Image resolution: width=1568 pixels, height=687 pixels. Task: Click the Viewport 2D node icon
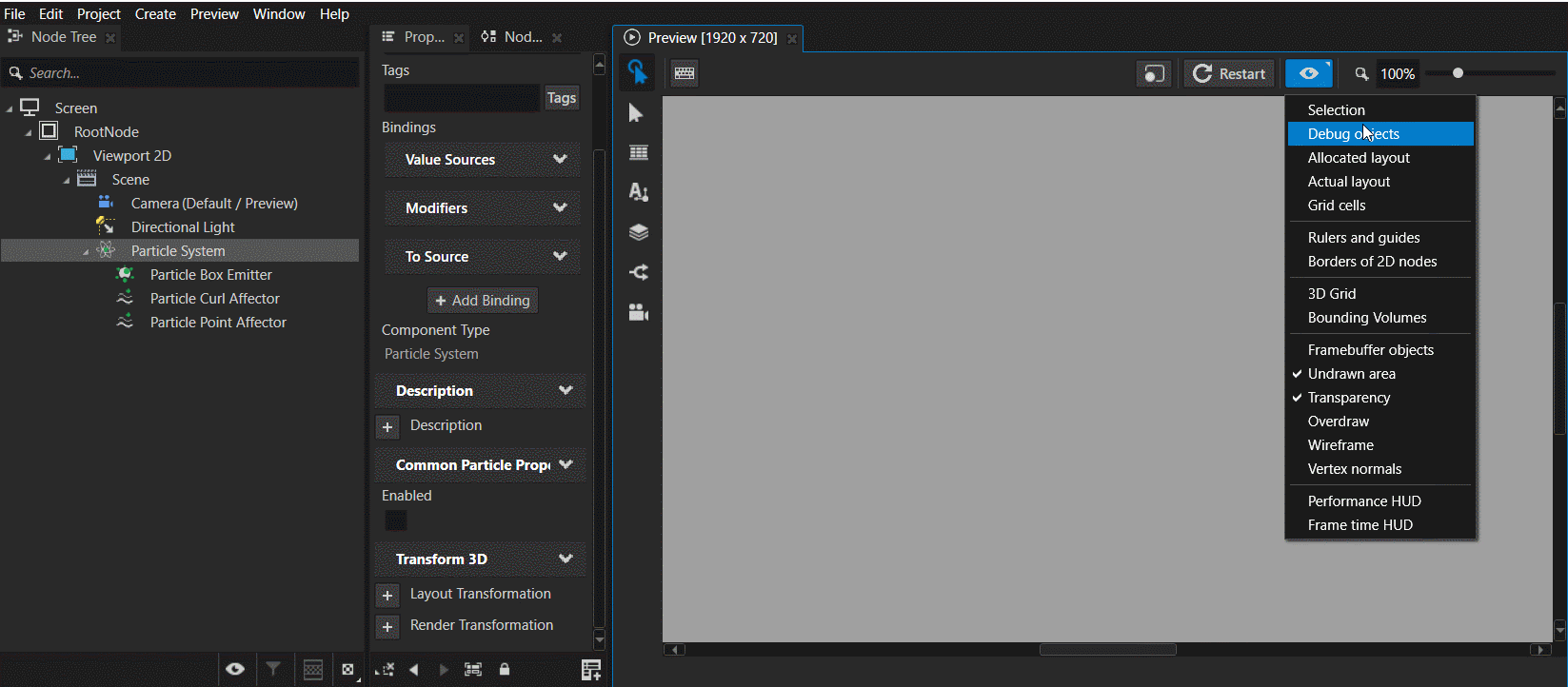(x=68, y=155)
